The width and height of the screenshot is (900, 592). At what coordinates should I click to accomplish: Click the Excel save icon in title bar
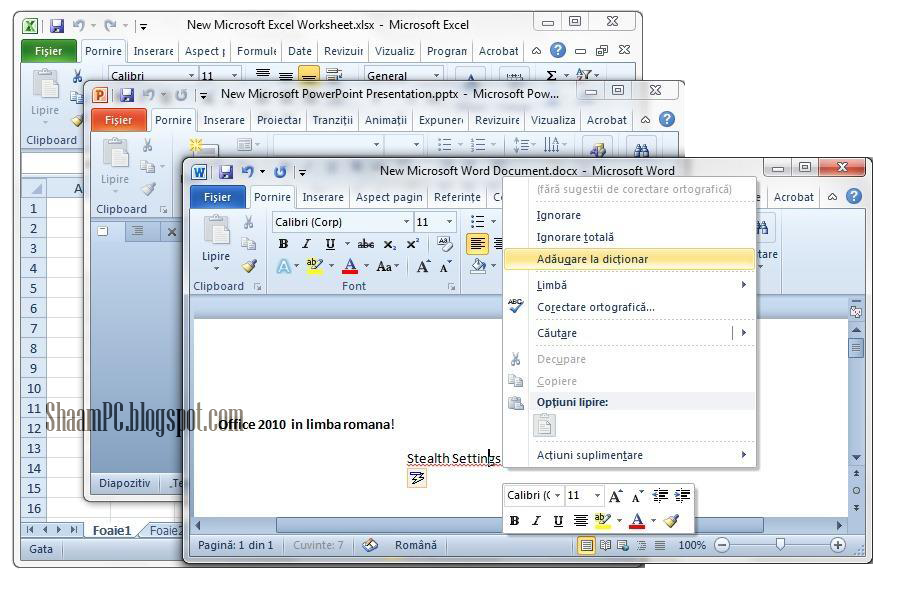[56, 26]
